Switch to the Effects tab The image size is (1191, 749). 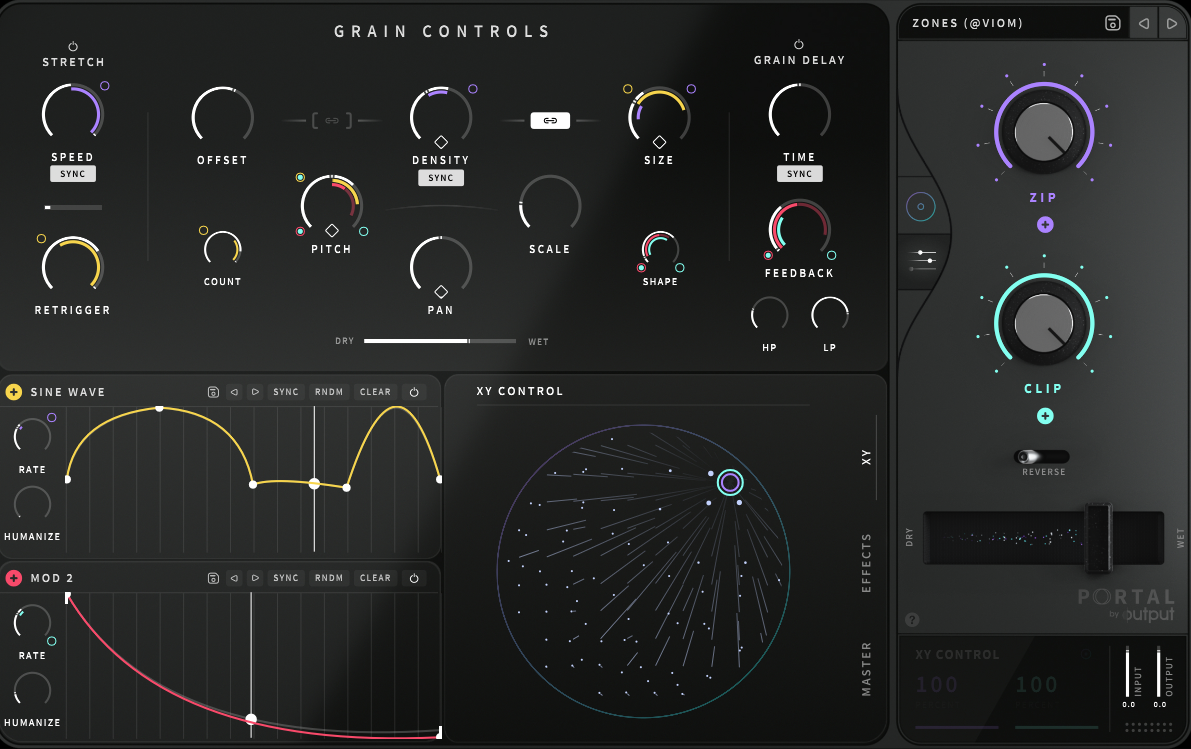pyautogui.click(x=867, y=563)
